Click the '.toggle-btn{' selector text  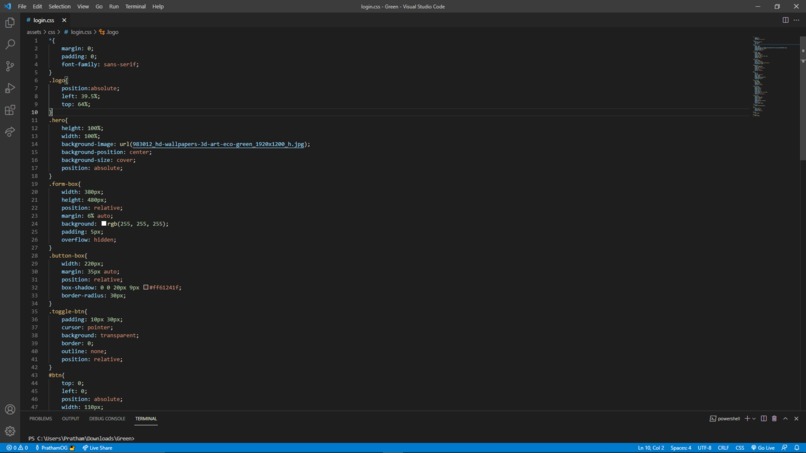68,311
